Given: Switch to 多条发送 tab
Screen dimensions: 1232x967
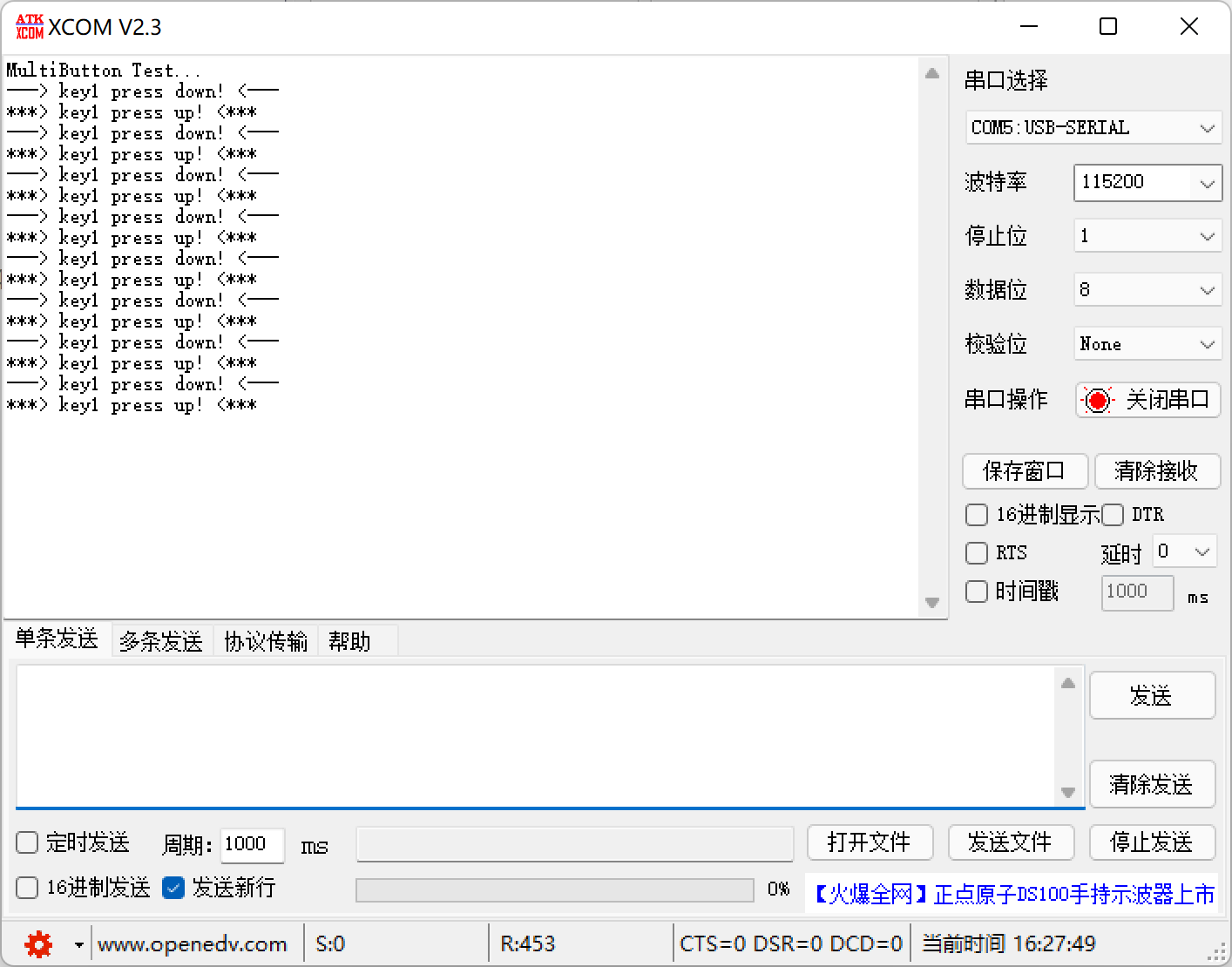Looking at the screenshot, I should tap(161, 641).
